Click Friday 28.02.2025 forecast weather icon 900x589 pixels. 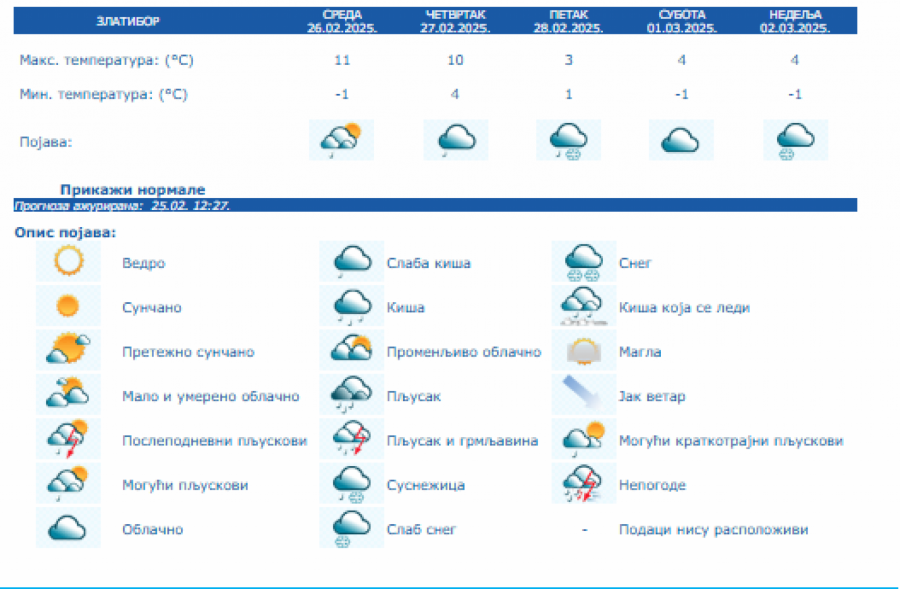point(569,140)
